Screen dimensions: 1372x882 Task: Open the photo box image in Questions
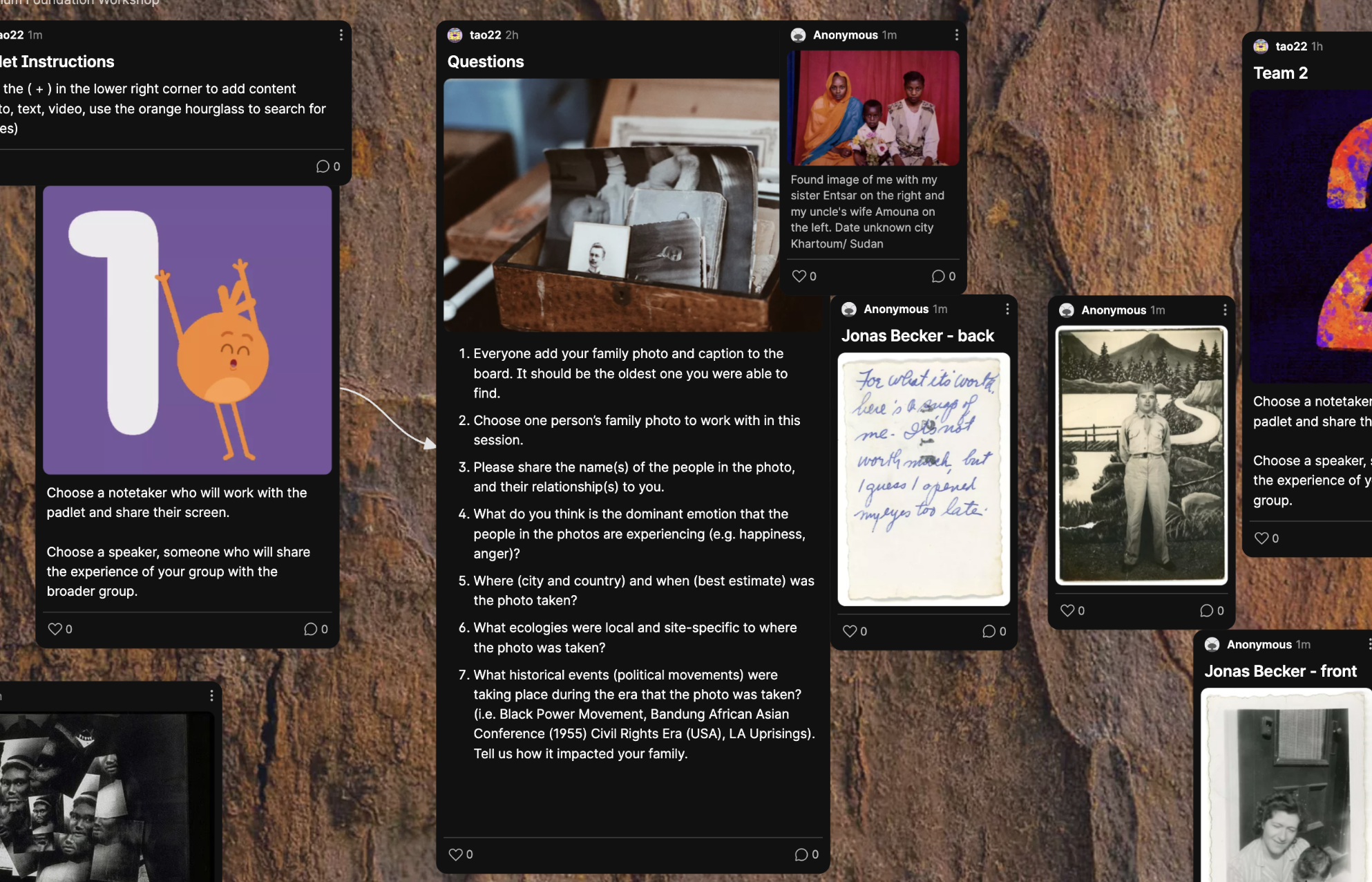[611, 205]
